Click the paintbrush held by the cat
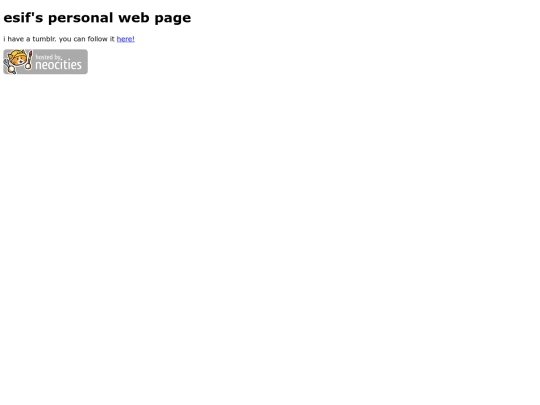This screenshot has width=540, height=405. click(29, 60)
